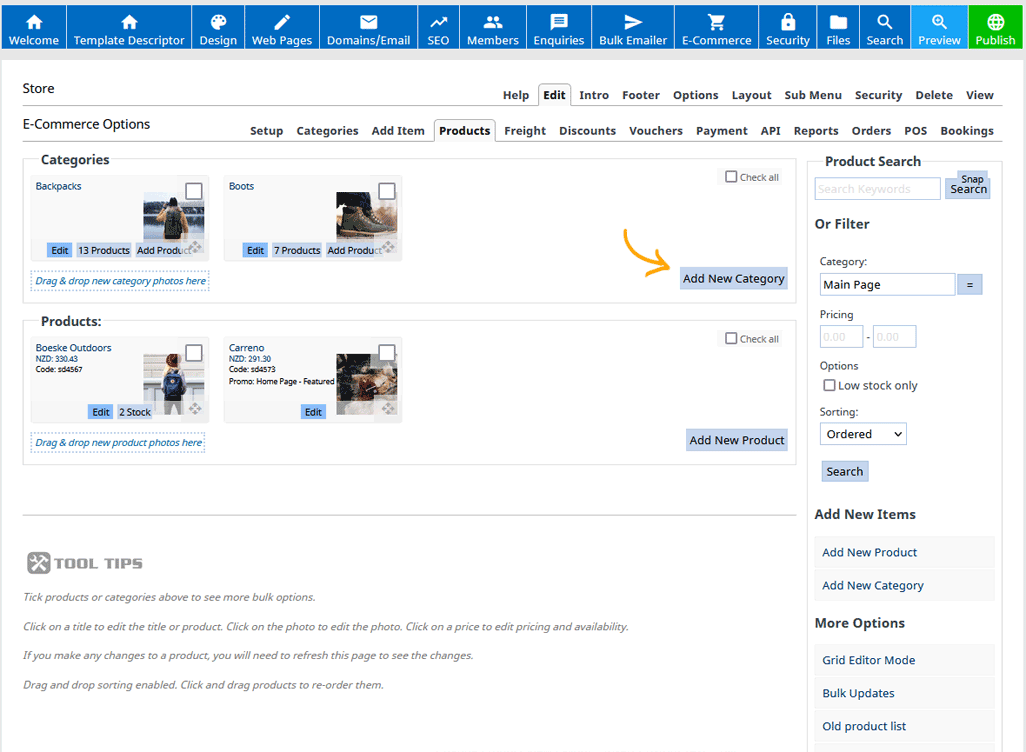Focus the Search Keywords field
The image size is (1026, 752).
pyautogui.click(x=877, y=188)
